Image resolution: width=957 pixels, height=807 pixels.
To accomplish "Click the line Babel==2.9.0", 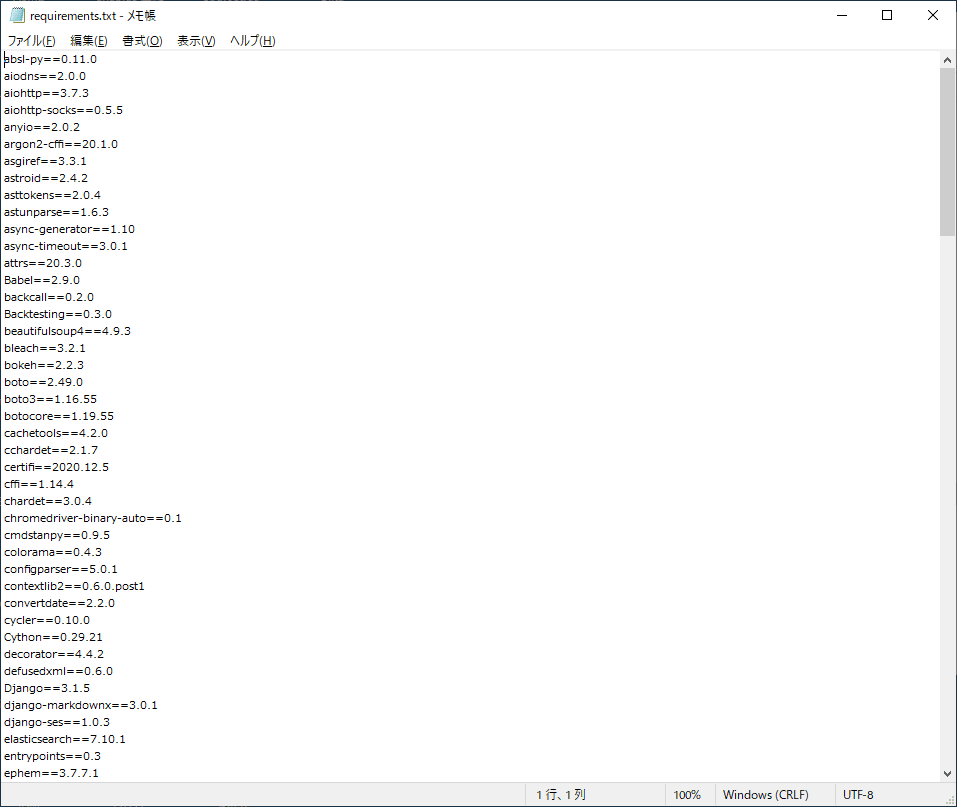I will pos(42,280).
